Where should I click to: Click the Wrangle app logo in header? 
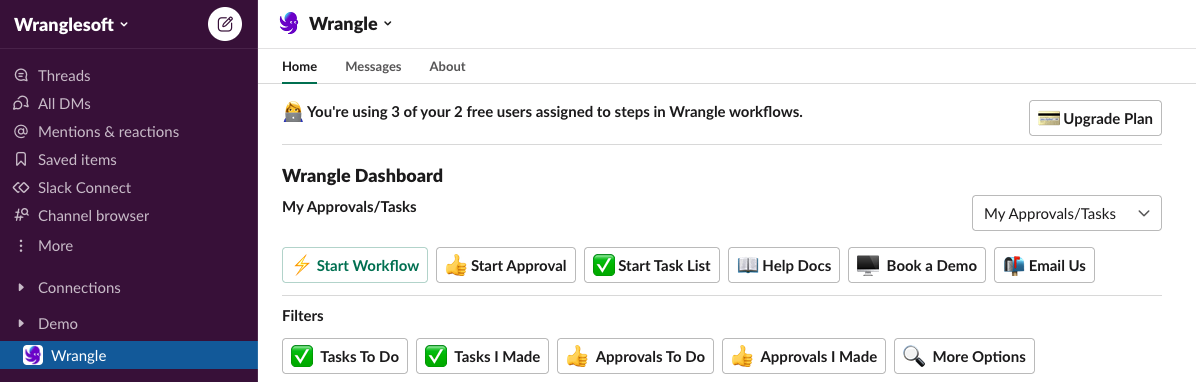(289, 24)
